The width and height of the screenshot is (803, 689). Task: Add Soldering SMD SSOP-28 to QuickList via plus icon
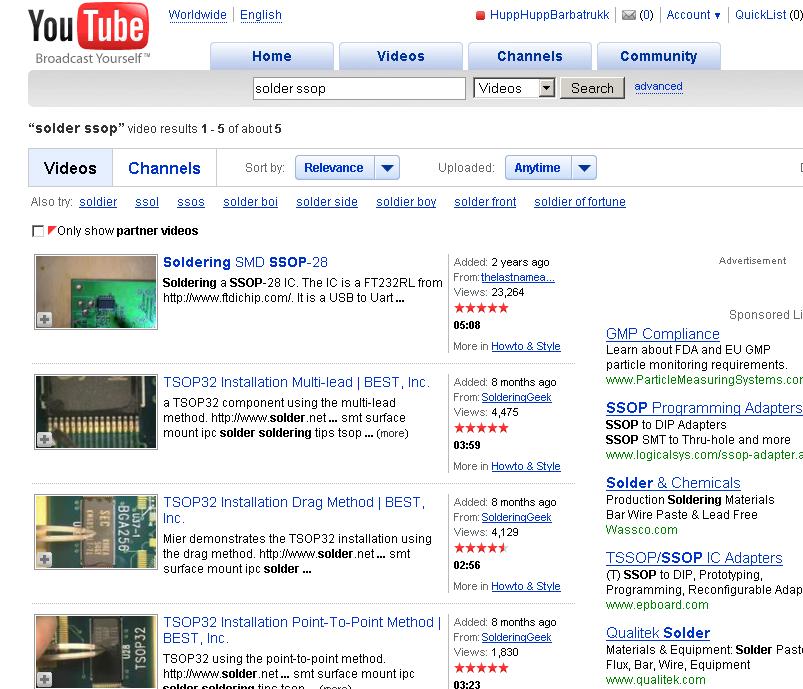(x=44, y=319)
